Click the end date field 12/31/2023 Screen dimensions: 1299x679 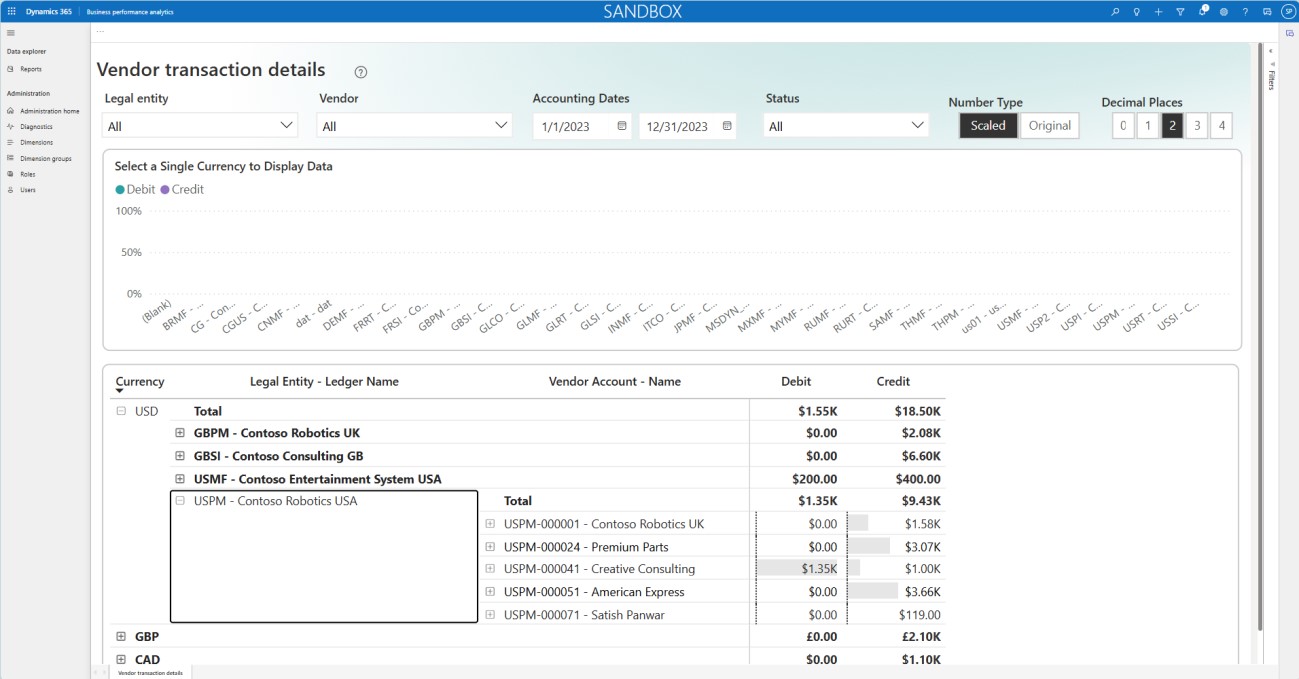[677, 126]
